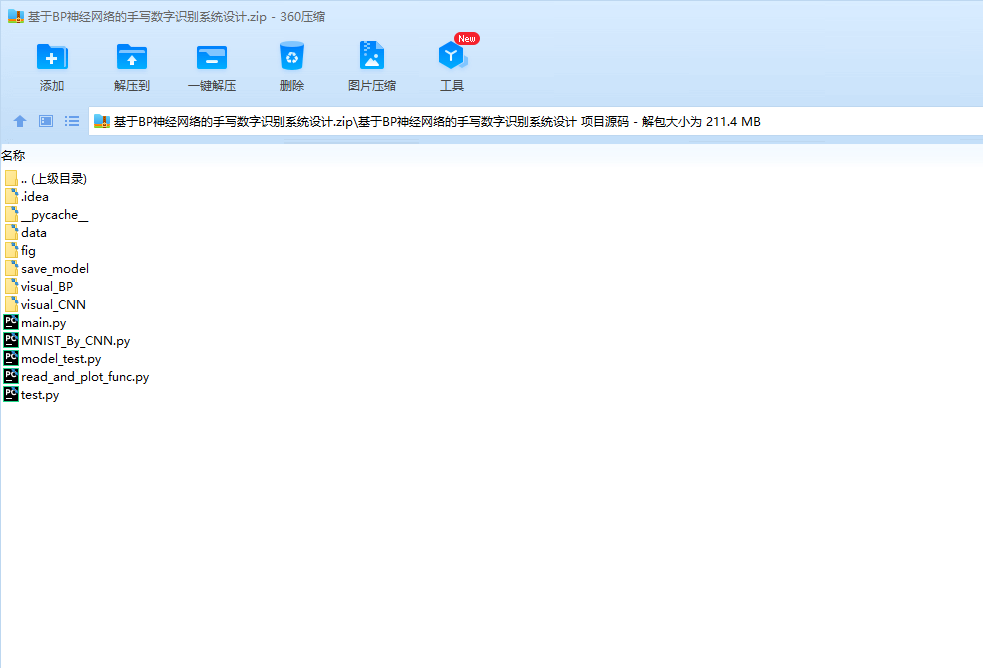983x668 pixels.
Task: Select the '__pycache__' folder name
Action: pyautogui.click(x=55, y=215)
